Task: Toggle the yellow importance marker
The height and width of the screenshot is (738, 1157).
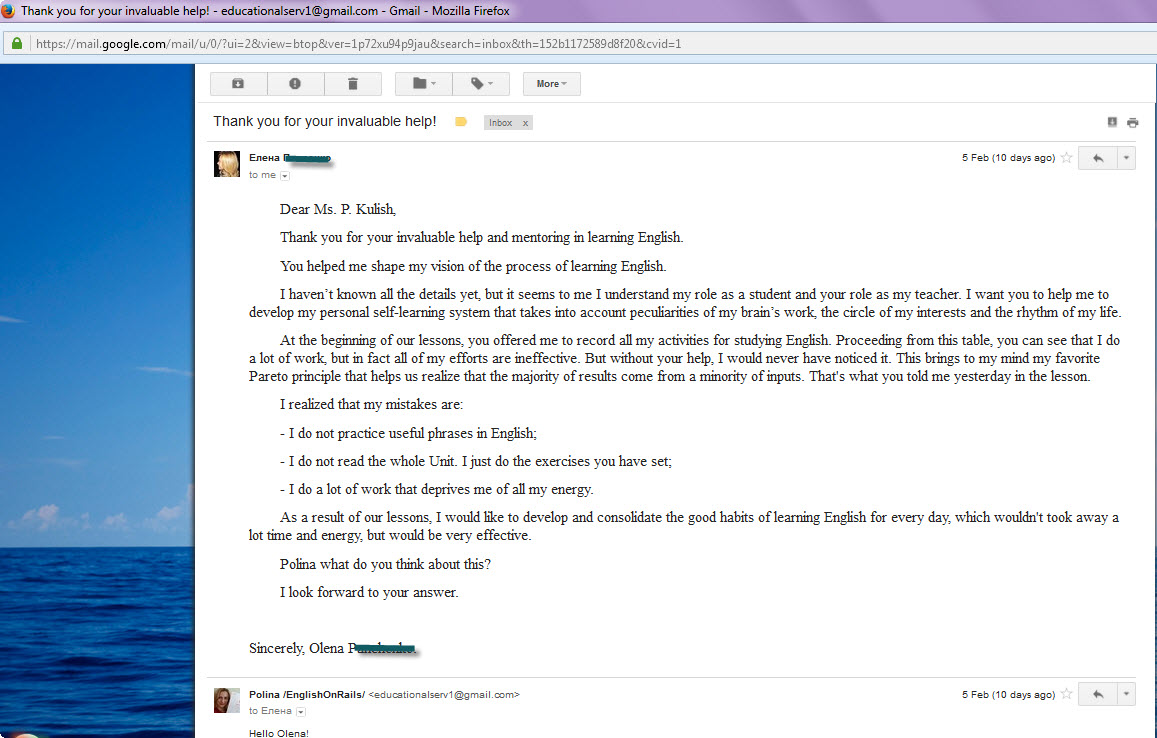Action: click(x=461, y=122)
